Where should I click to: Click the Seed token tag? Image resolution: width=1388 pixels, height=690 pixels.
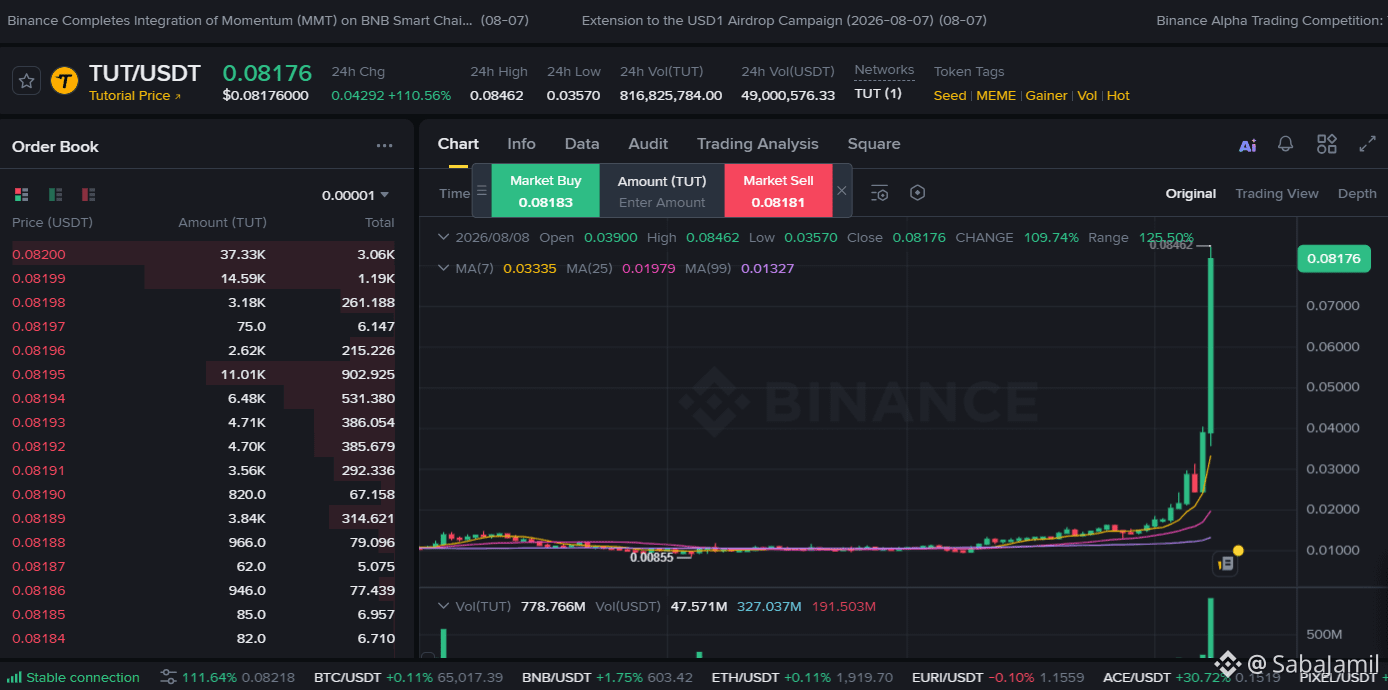pos(950,96)
